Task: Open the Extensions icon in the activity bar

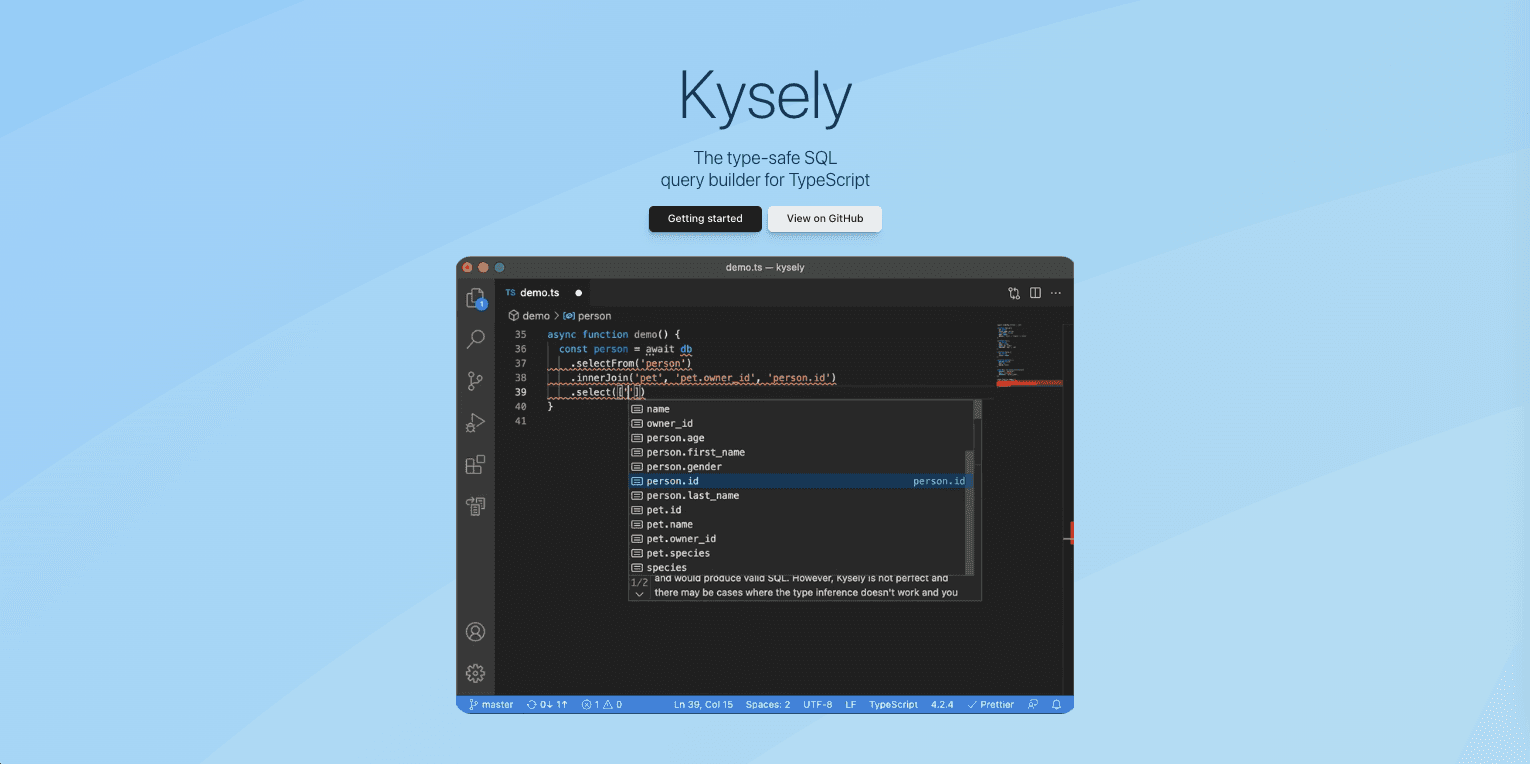Action: point(476,465)
